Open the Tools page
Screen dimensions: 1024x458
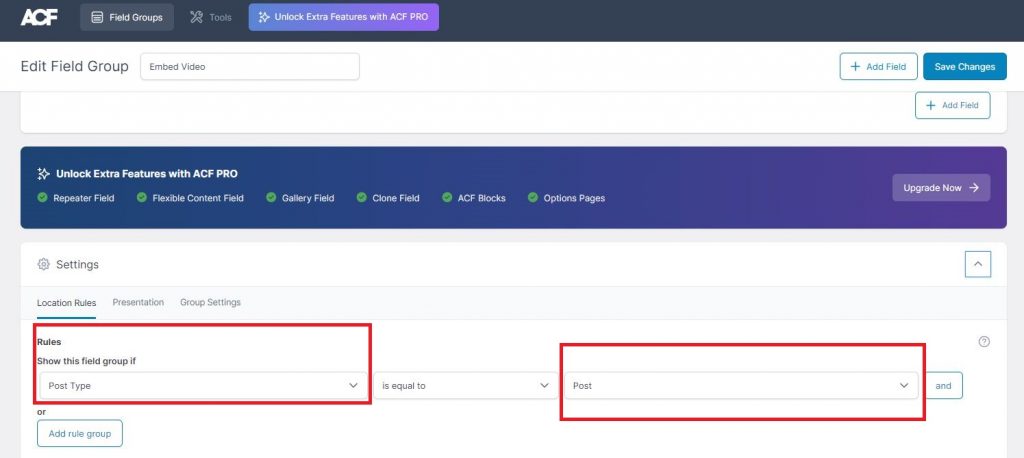(x=210, y=17)
